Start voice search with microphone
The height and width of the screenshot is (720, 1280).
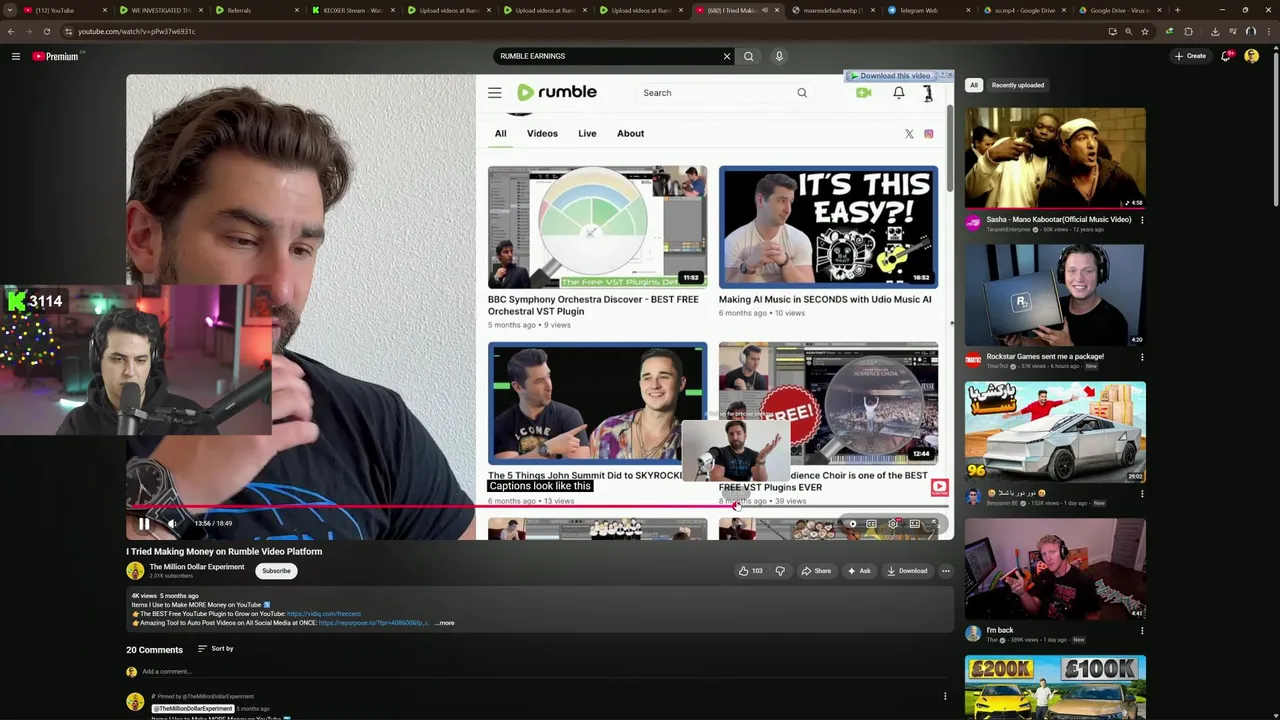click(779, 56)
